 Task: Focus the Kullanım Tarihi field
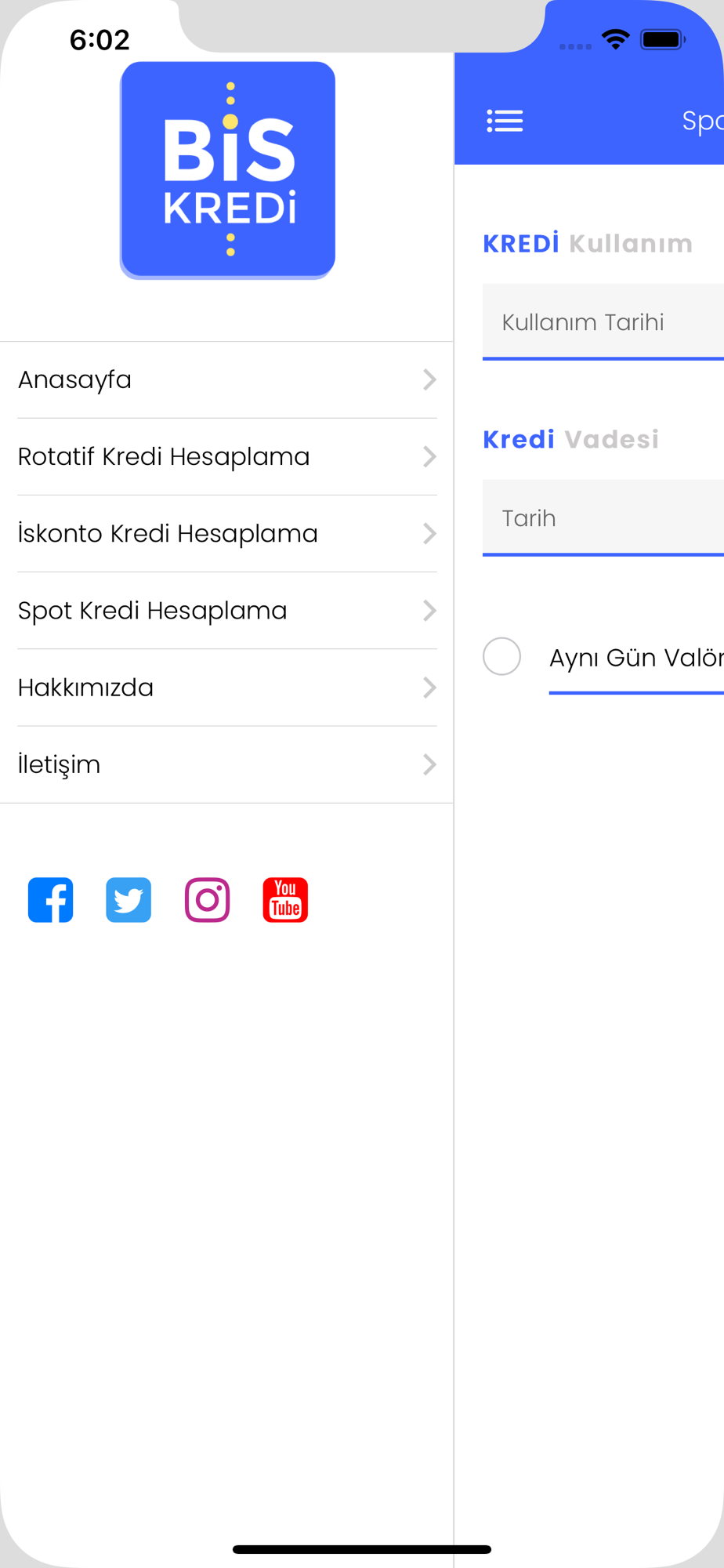[x=603, y=321]
